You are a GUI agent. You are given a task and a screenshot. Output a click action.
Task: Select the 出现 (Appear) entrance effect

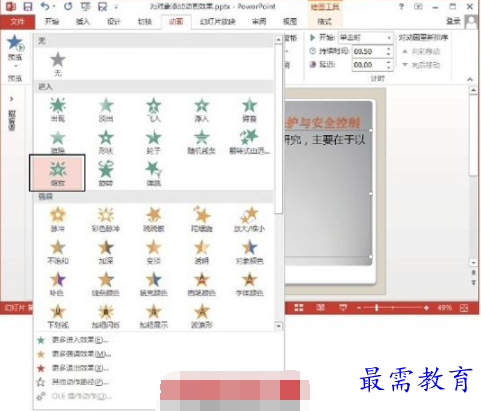58,110
